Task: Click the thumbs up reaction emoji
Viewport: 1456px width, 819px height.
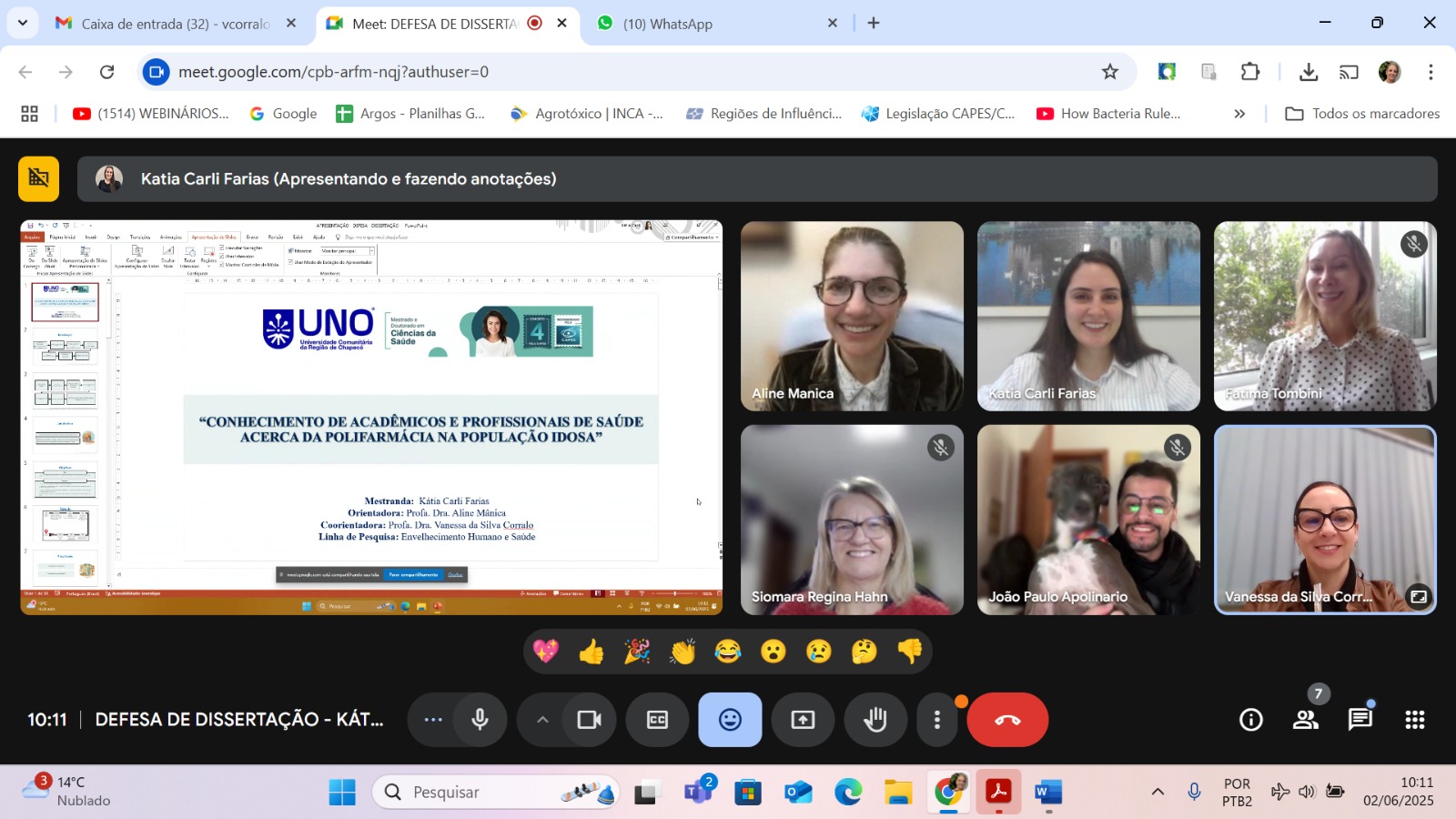Action: 591,652
